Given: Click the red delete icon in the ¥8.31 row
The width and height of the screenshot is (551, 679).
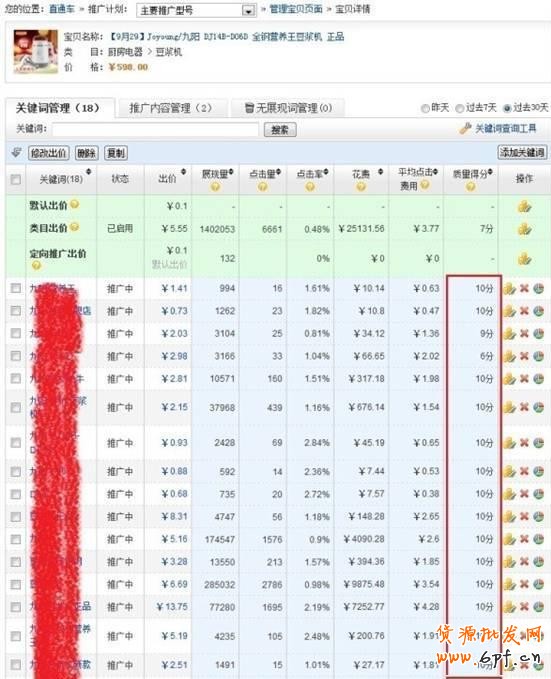Looking at the screenshot, I should click(524, 516).
